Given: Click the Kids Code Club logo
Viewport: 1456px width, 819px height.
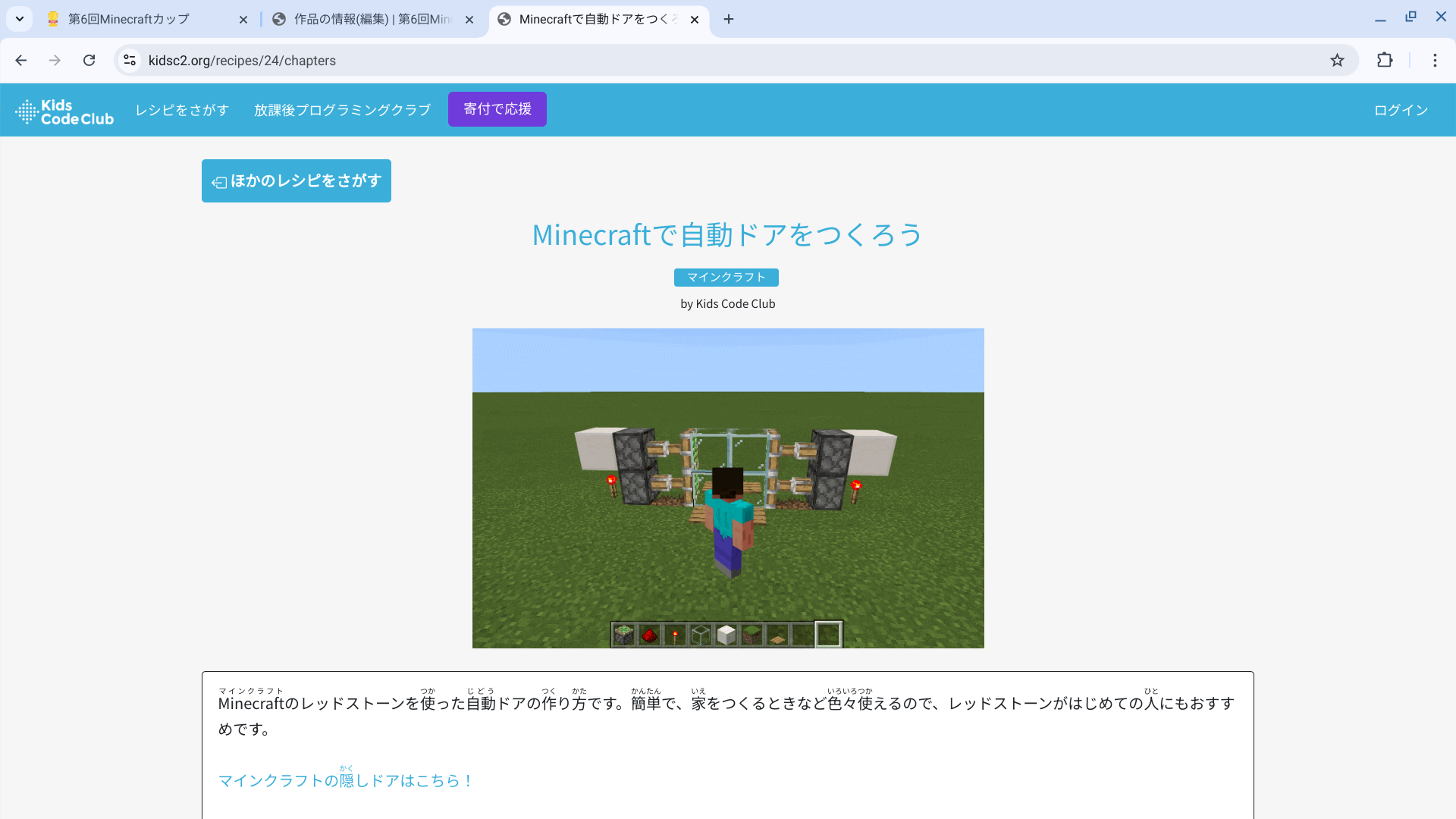Looking at the screenshot, I should (64, 111).
